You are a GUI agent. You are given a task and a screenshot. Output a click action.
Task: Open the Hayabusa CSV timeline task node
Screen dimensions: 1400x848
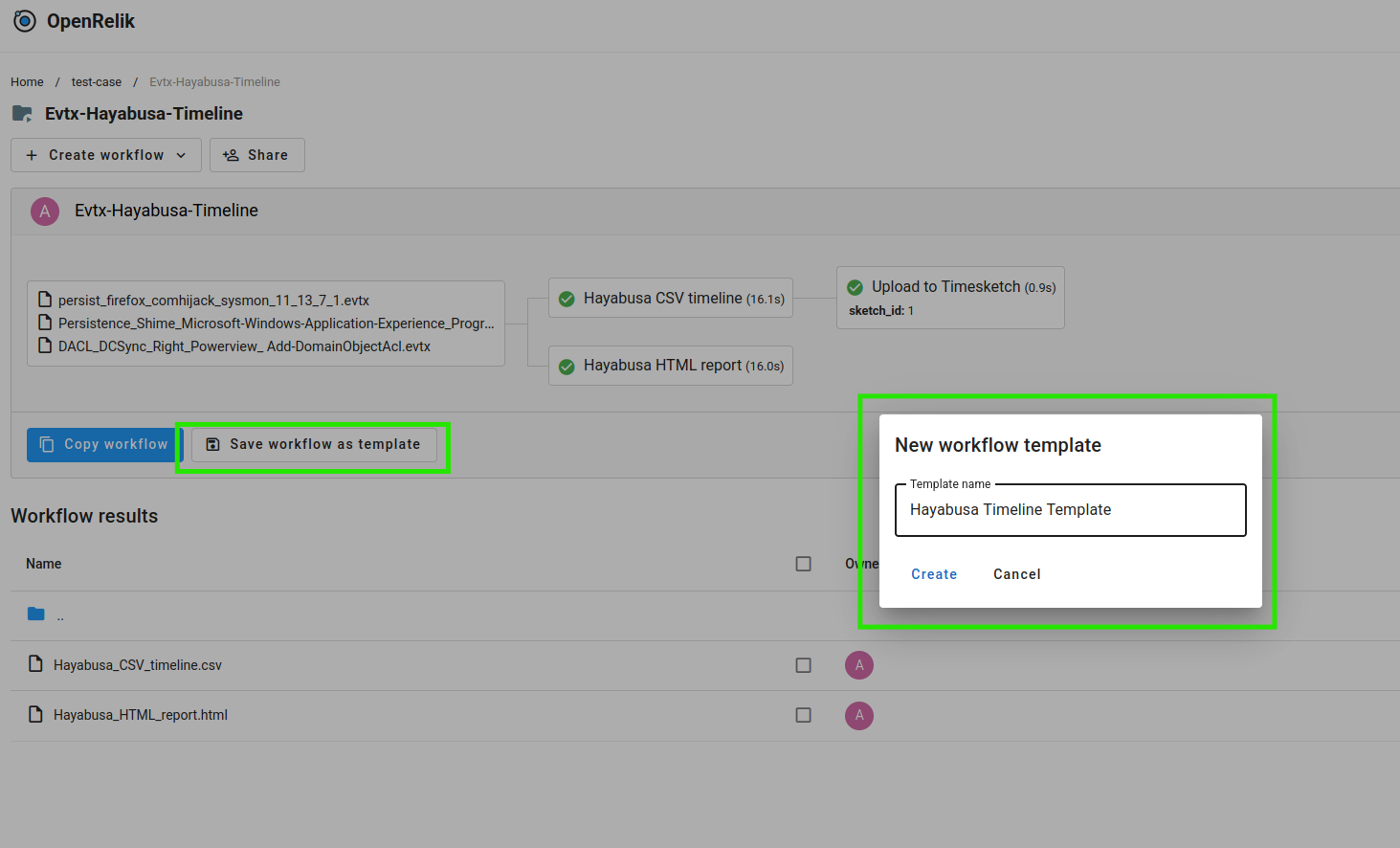coord(671,299)
